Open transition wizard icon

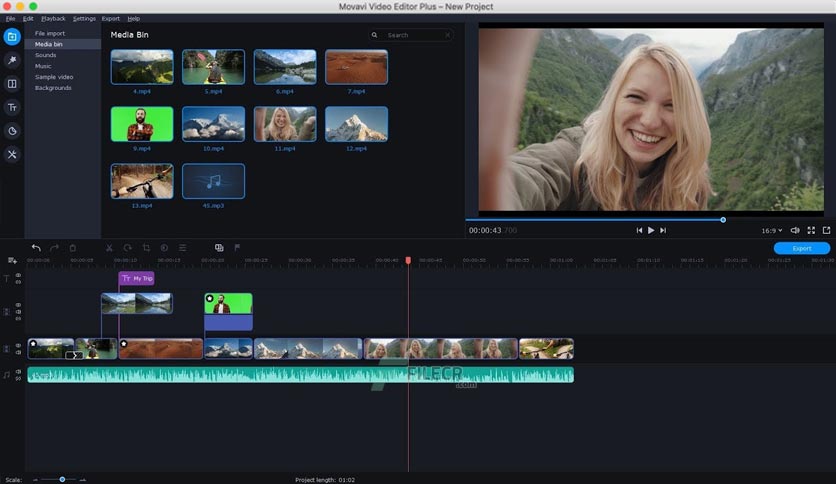219,248
